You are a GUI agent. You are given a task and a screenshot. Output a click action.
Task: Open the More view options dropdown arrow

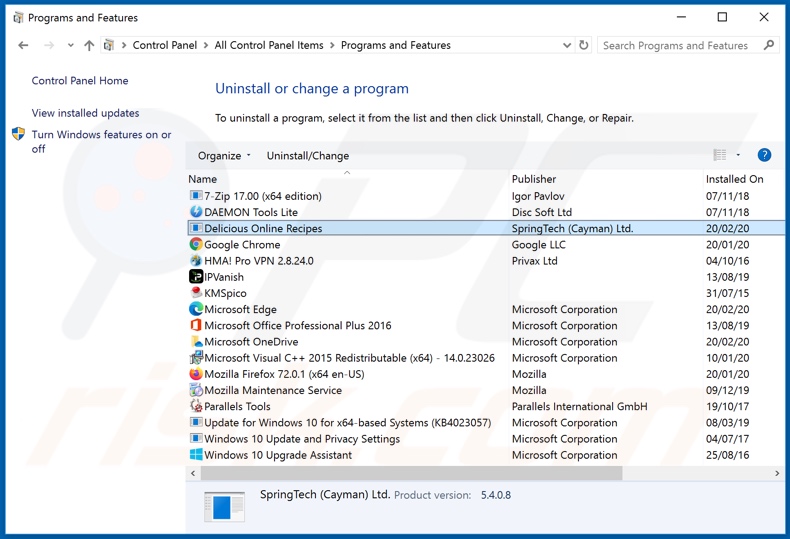click(x=738, y=155)
